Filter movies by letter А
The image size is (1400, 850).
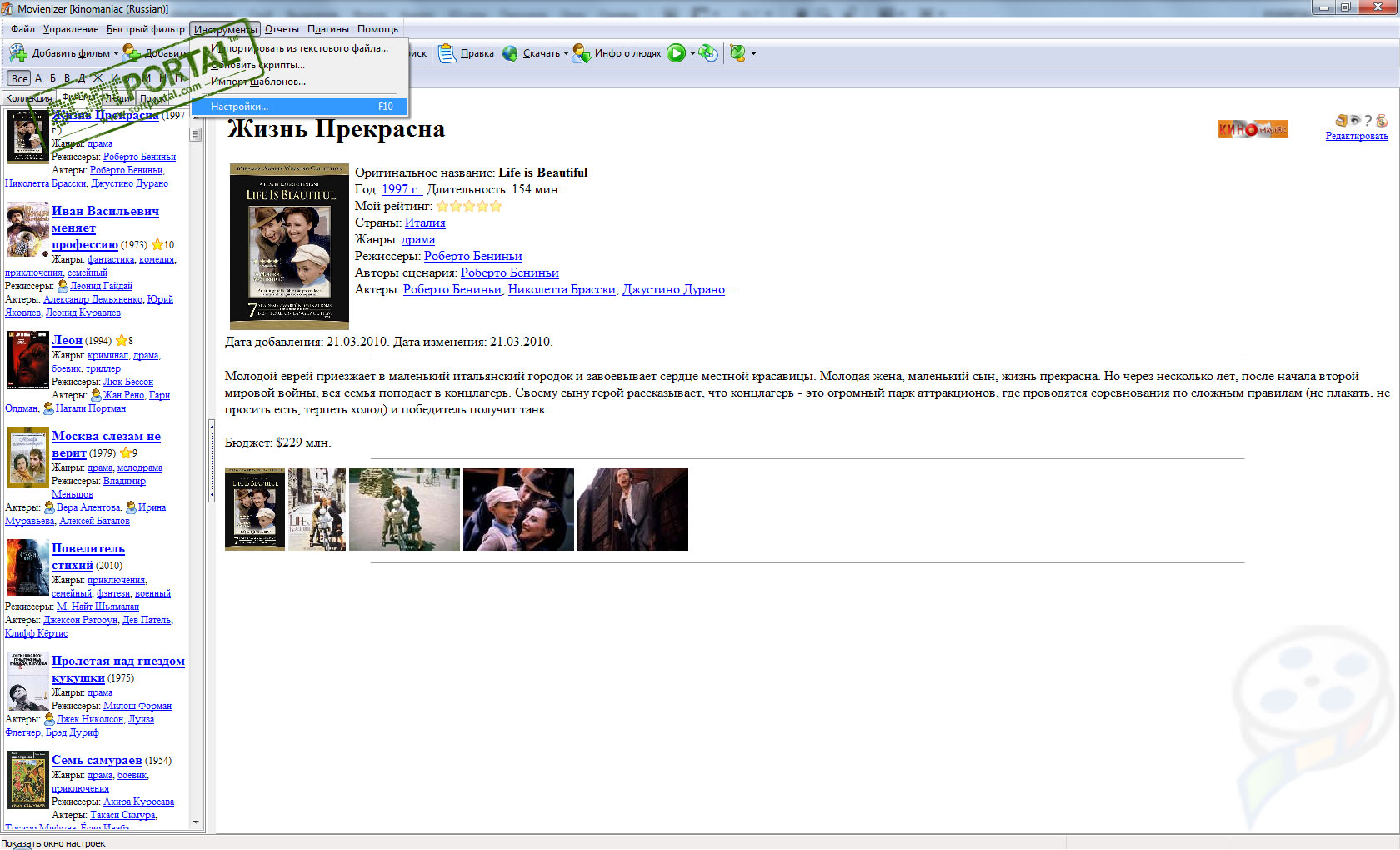[x=38, y=78]
